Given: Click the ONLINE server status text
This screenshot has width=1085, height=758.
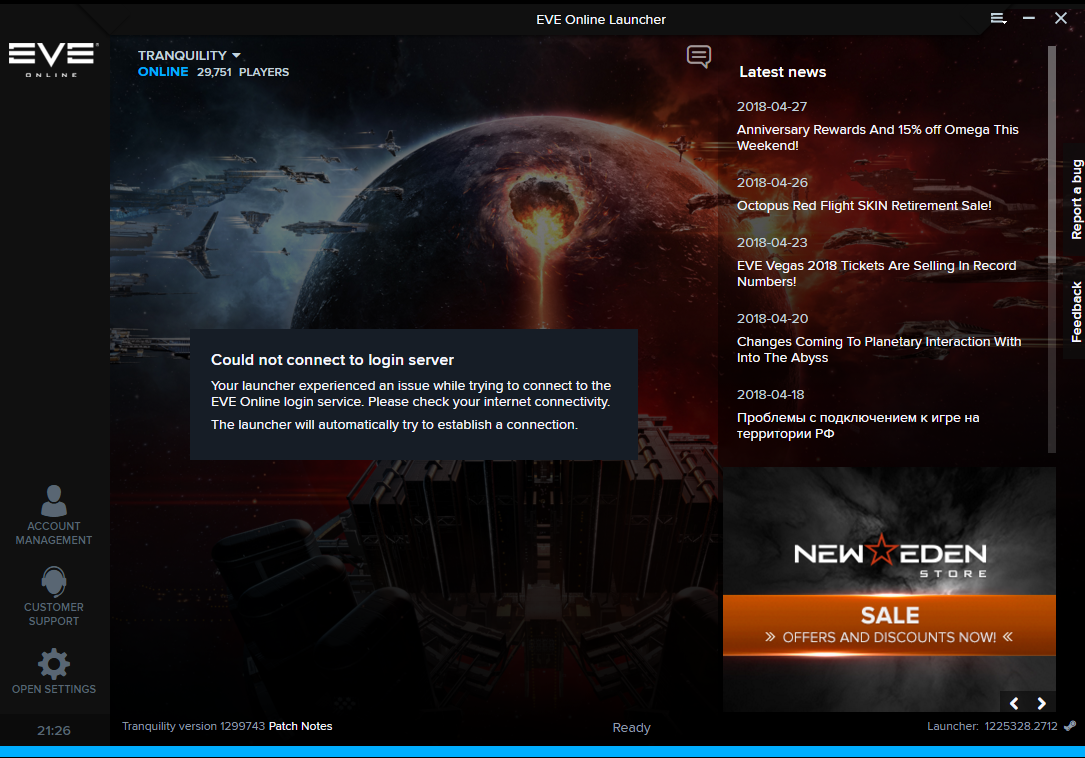Looking at the screenshot, I should [163, 72].
